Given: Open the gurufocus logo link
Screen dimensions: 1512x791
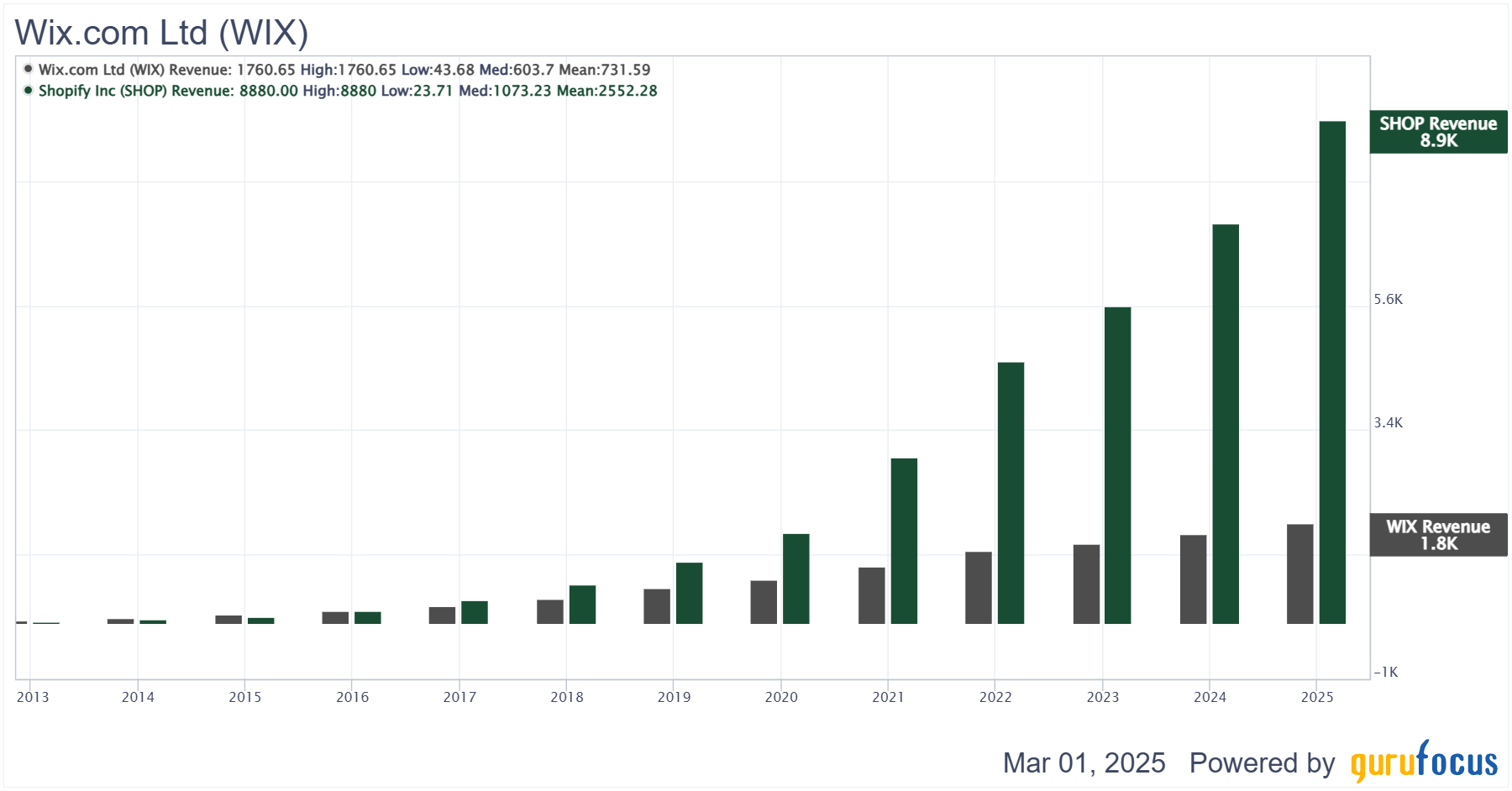Looking at the screenshot, I should [x=1424, y=760].
